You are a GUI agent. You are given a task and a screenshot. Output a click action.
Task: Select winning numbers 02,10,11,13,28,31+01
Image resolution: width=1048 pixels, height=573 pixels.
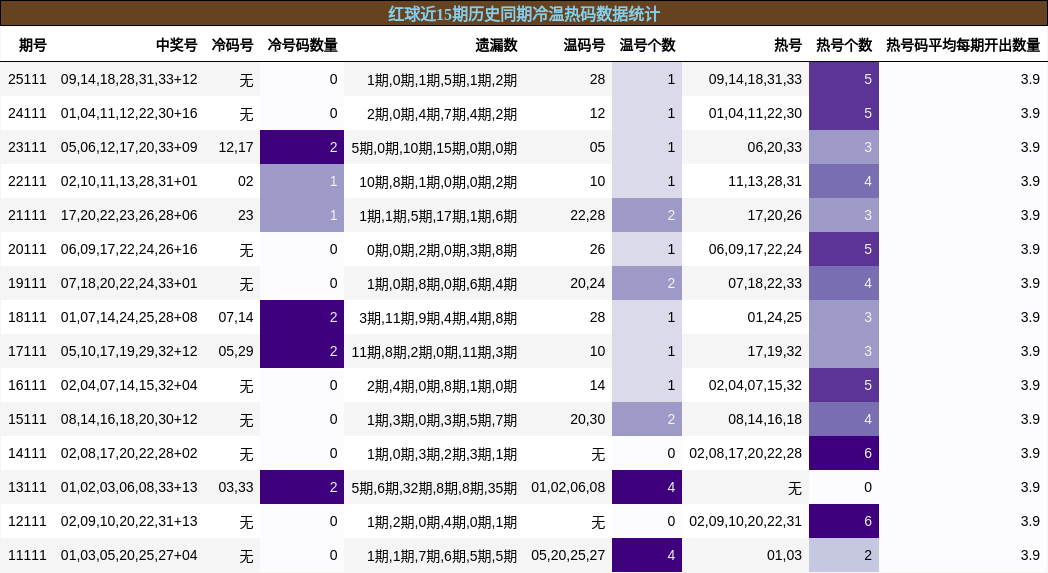point(129,181)
